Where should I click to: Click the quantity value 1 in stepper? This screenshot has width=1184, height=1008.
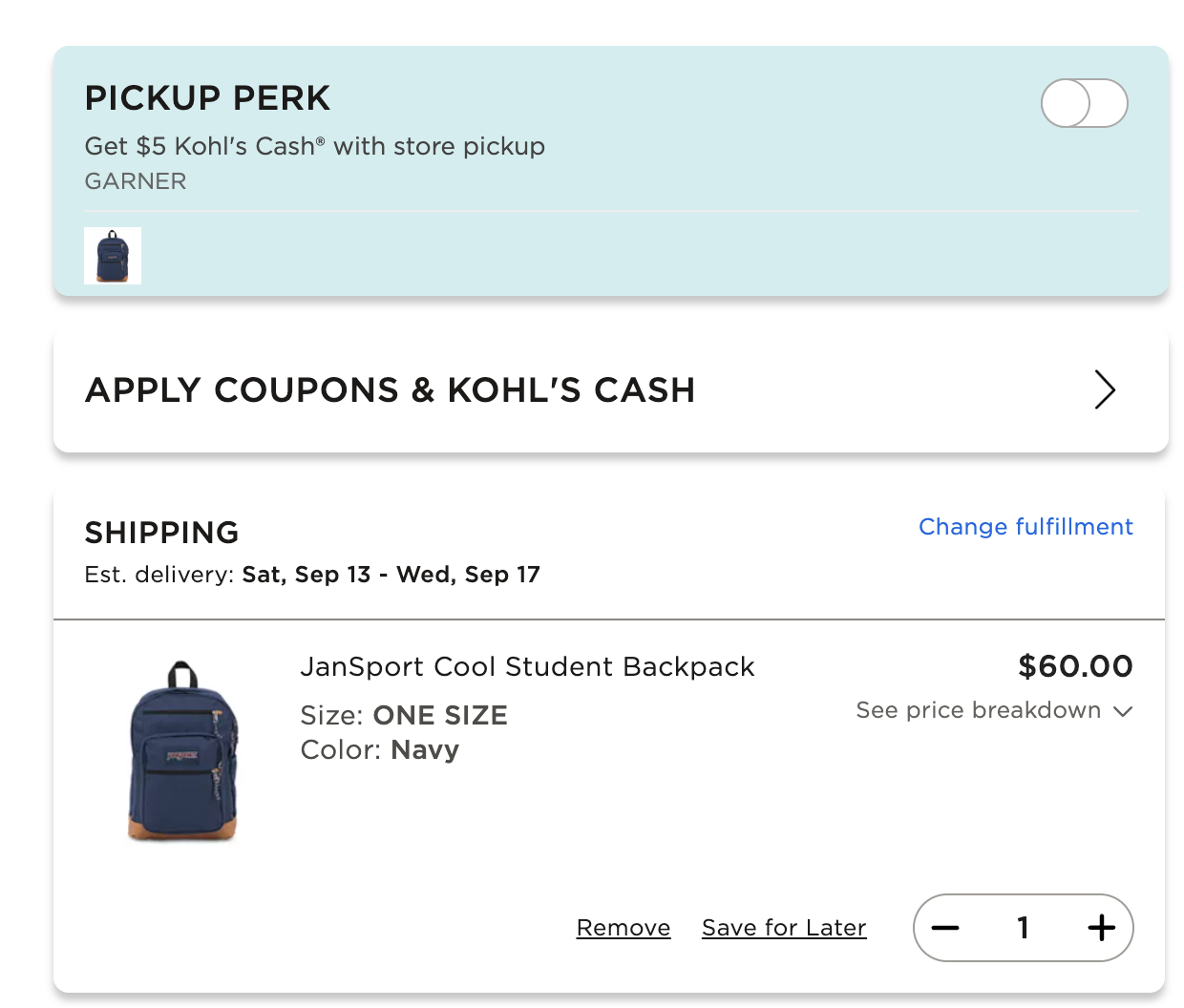[1023, 928]
